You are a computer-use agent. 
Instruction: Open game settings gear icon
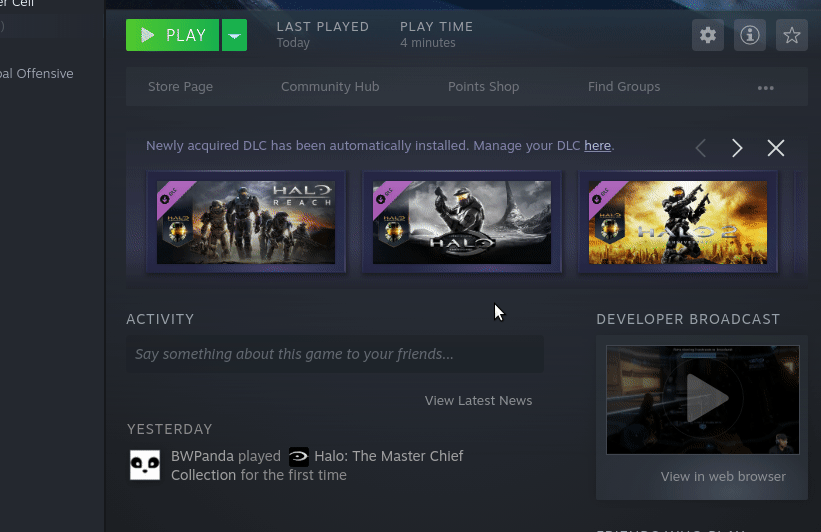708,35
